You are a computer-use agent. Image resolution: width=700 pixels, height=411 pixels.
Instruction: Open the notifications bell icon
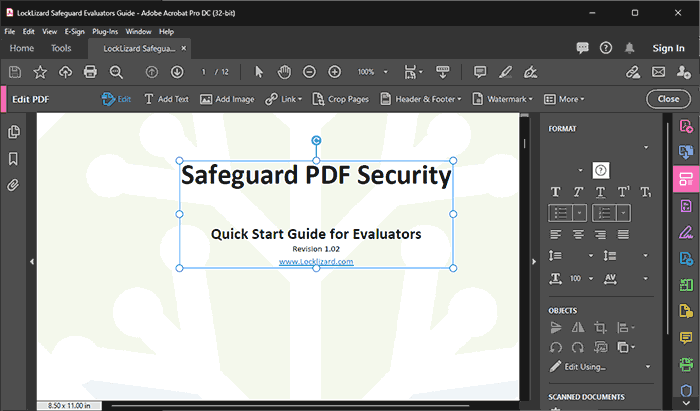(x=629, y=48)
